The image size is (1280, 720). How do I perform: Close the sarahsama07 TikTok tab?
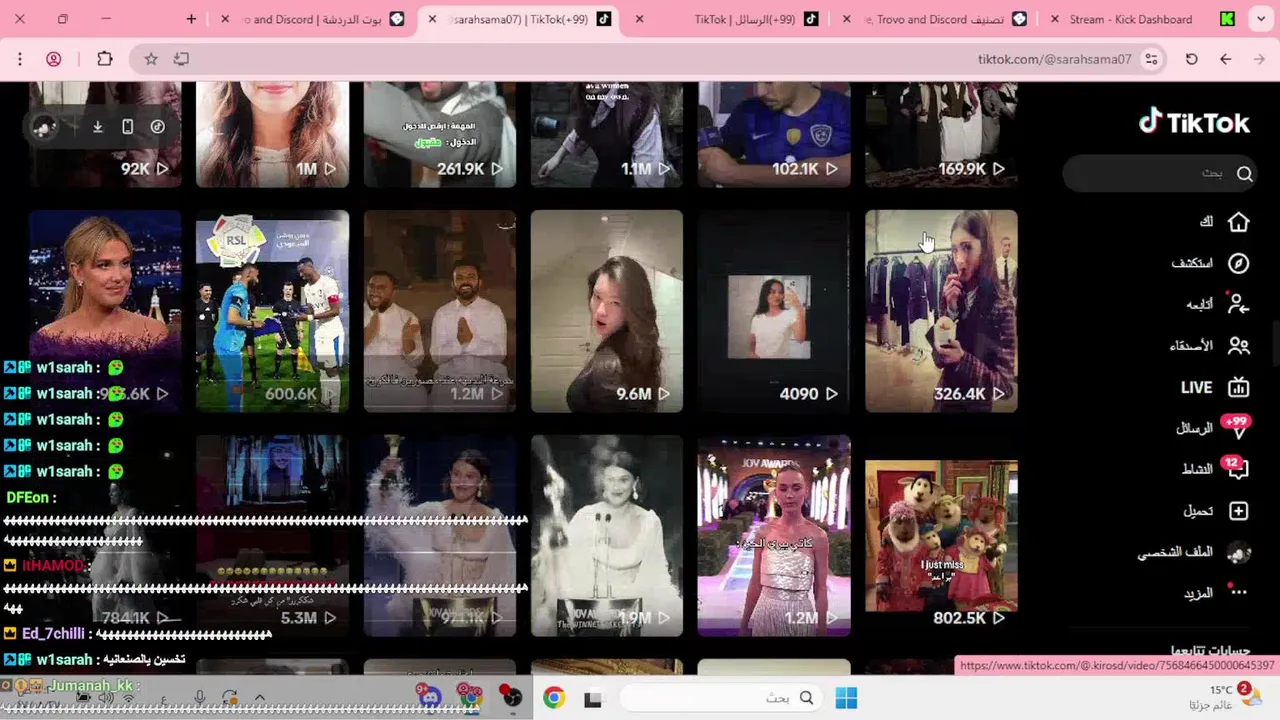(x=432, y=19)
